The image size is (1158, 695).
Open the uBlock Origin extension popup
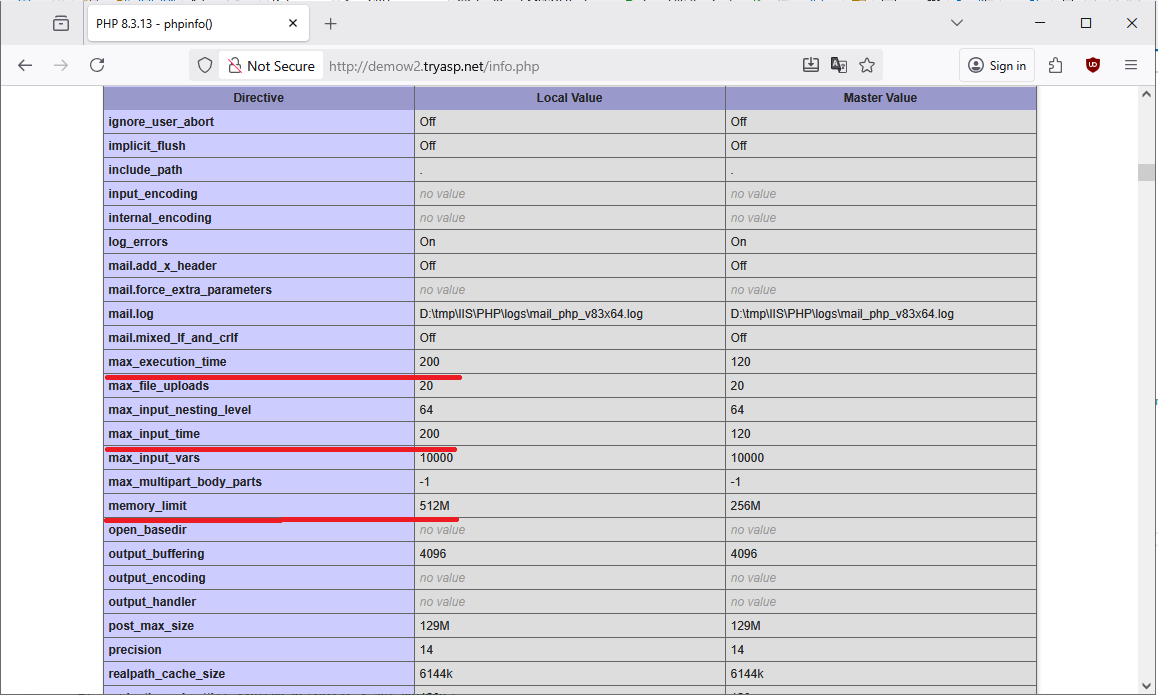pos(1093,65)
